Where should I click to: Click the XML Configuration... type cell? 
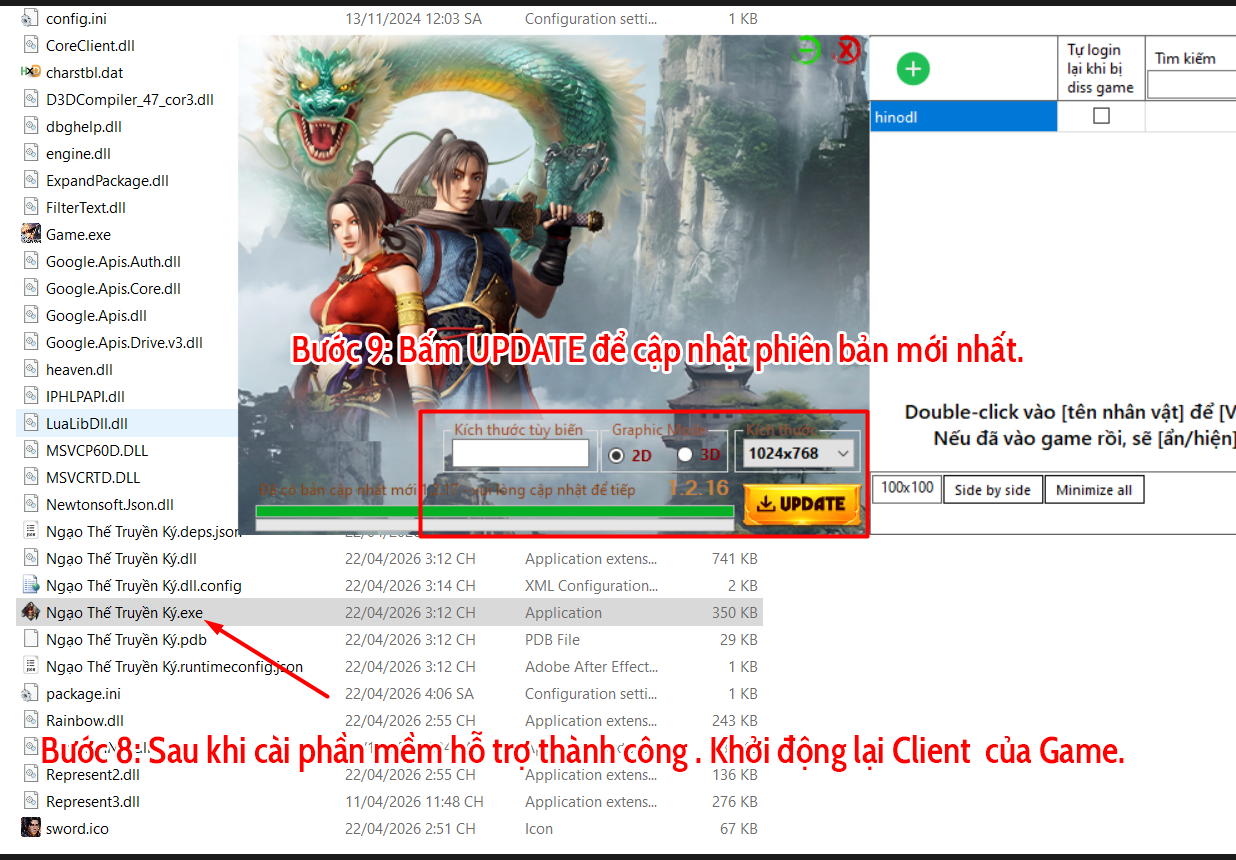592,586
